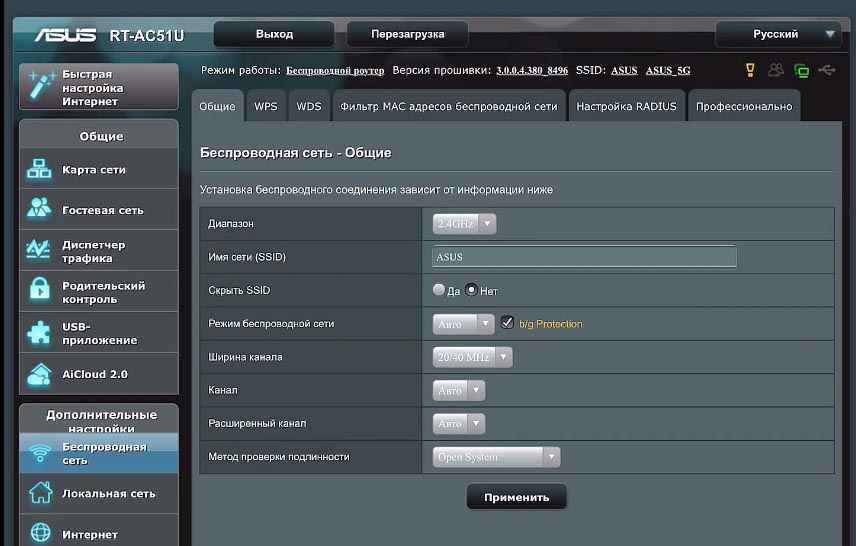Click the USB status icon in header
The height and width of the screenshot is (546, 856).
pyautogui.click(x=826, y=70)
